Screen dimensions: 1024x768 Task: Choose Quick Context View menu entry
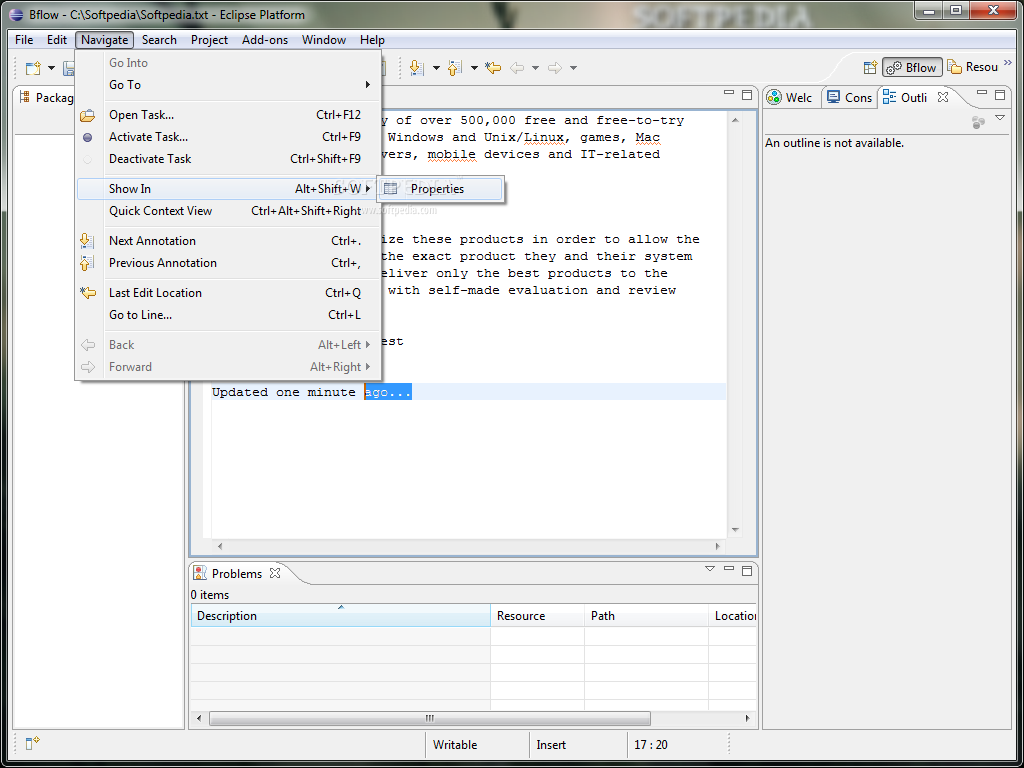coord(228,211)
